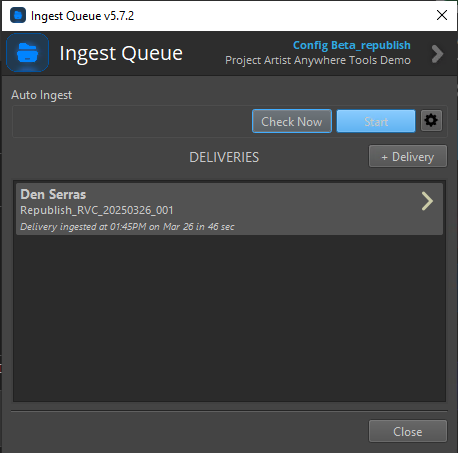Close the Ingest Queue window with X
Image resolution: width=458 pixels, height=453 pixels.
click(x=442, y=15)
